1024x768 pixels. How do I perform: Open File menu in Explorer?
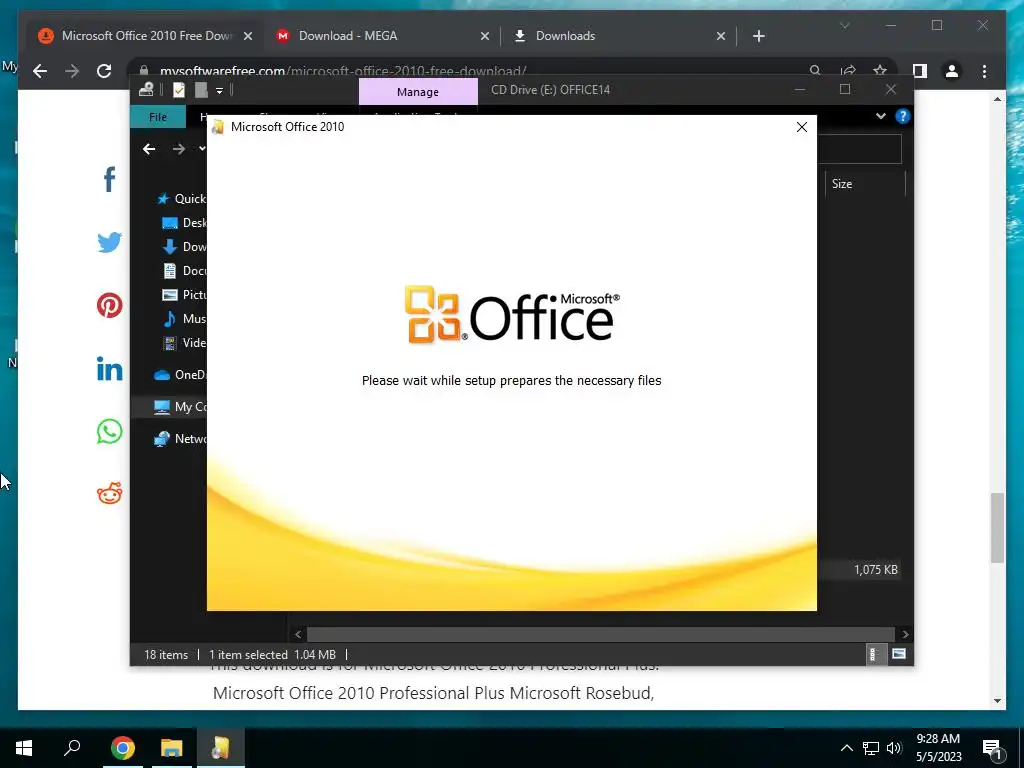click(x=157, y=117)
